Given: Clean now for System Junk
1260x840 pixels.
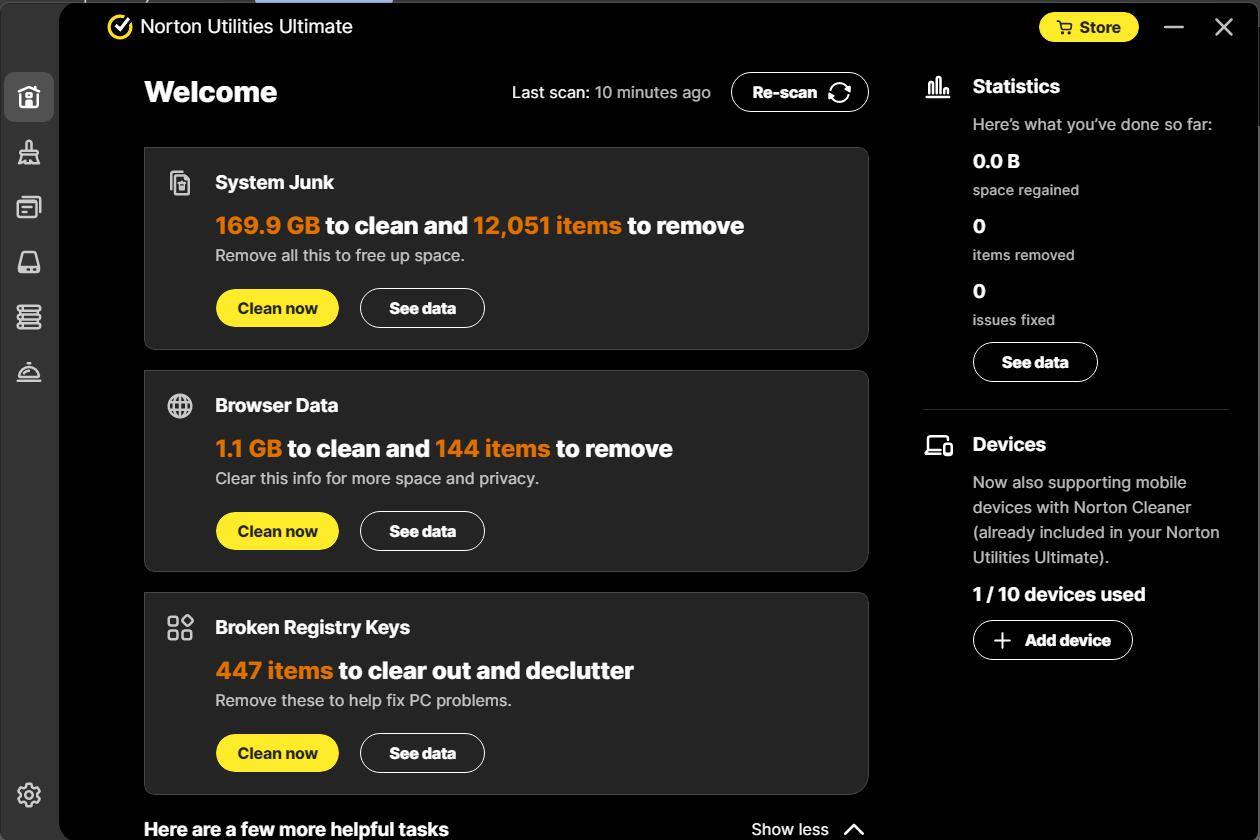Looking at the screenshot, I should pyautogui.click(x=277, y=308).
